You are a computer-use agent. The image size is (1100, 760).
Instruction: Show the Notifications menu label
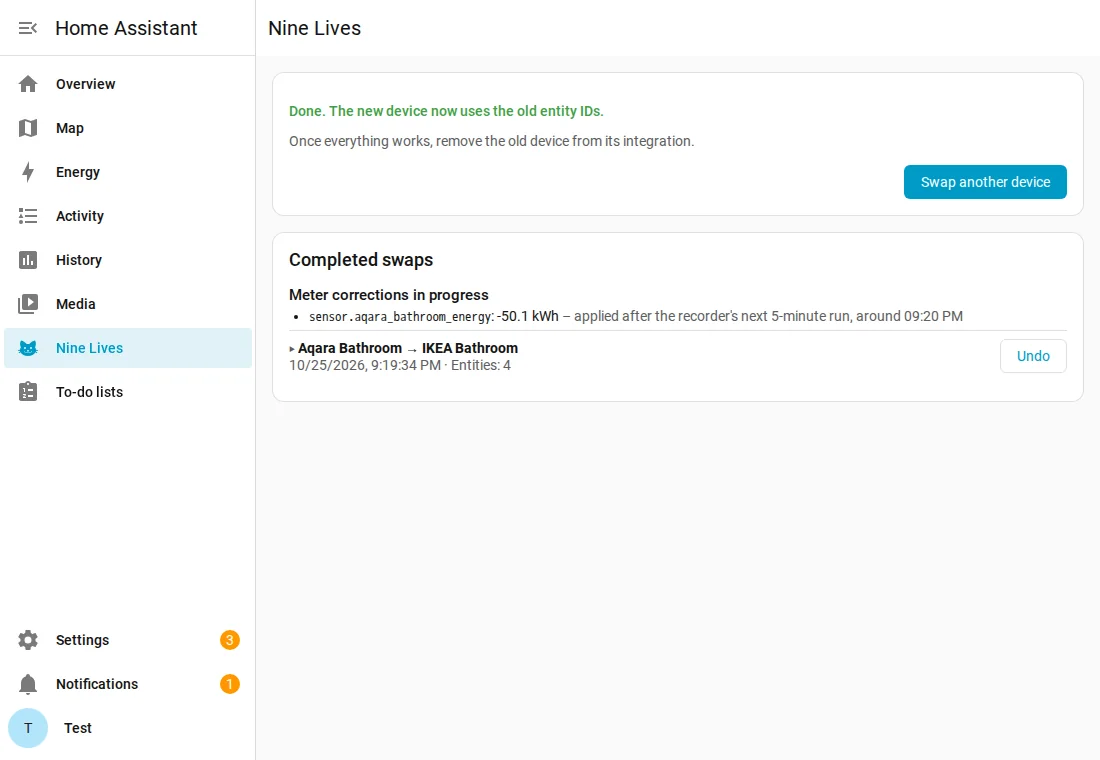click(97, 684)
